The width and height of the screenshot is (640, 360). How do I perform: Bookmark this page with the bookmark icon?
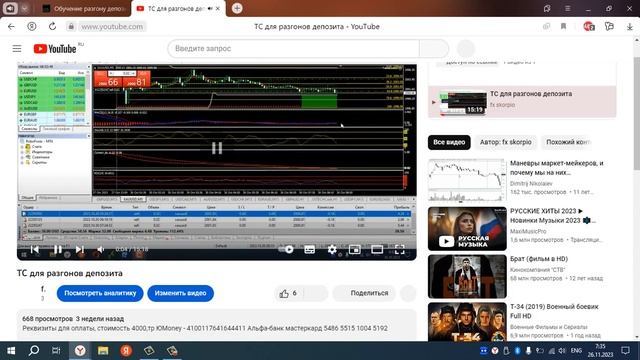563,27
